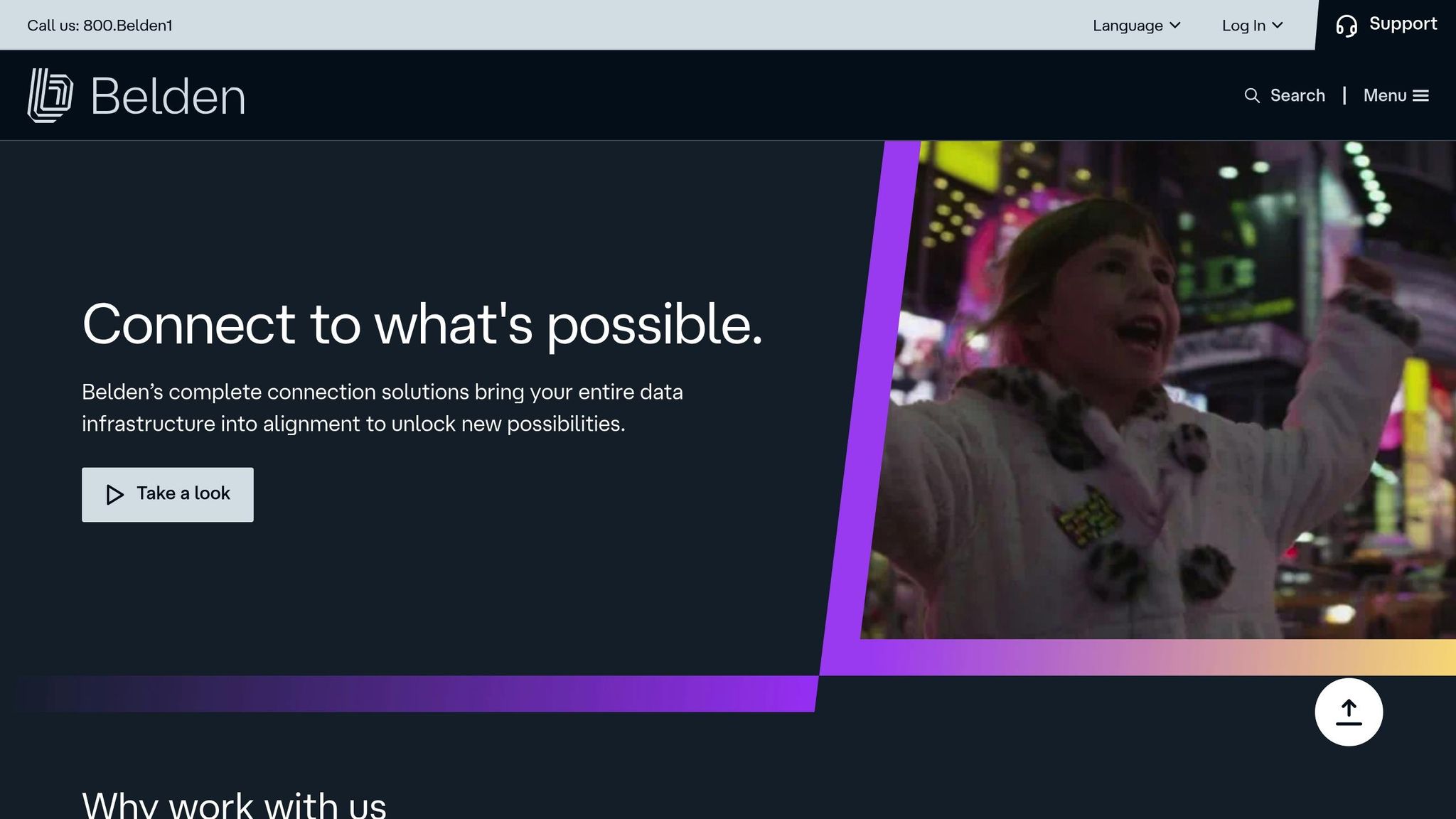Open the hamburger menu icon
Screen dimensions: 1456x819
pos(1420,95)
